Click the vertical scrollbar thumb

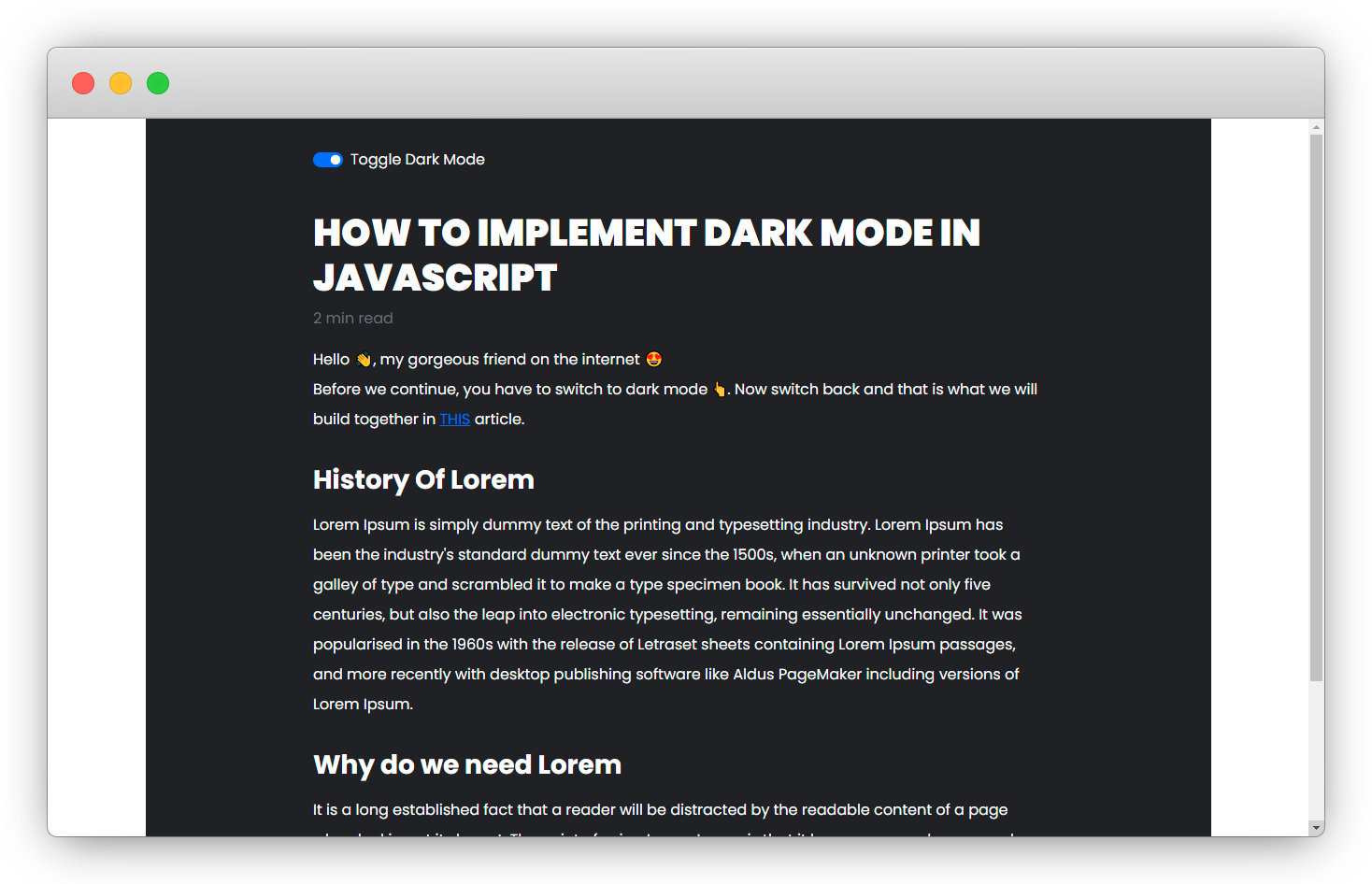coord(1316,407)
